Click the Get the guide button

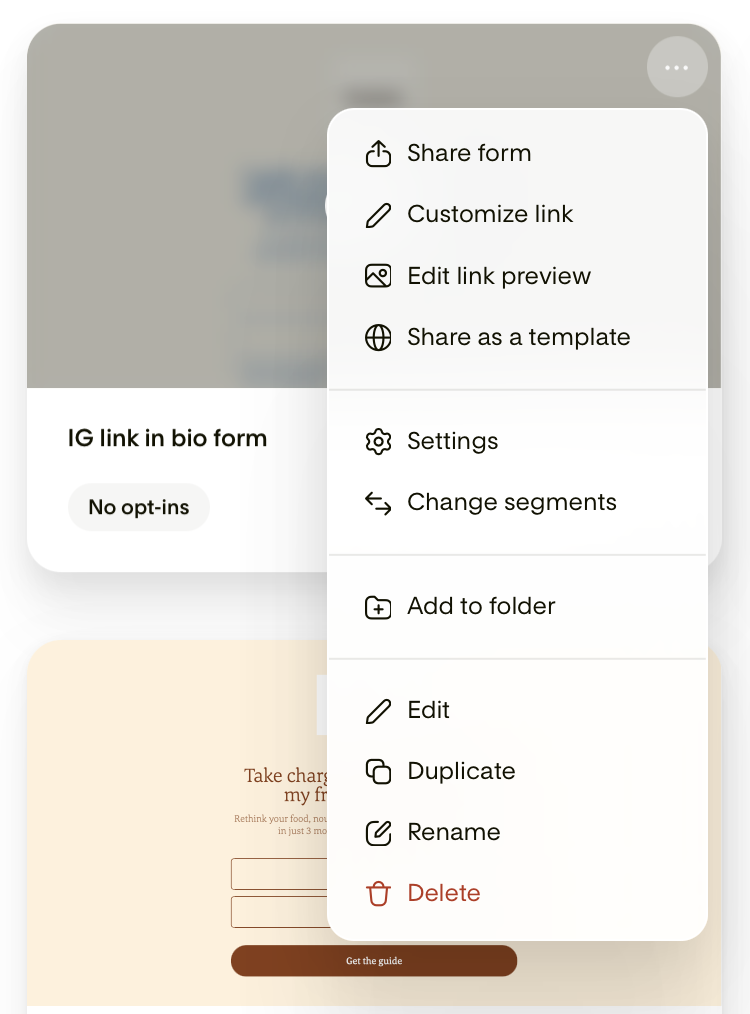click(x=374, y=960)
